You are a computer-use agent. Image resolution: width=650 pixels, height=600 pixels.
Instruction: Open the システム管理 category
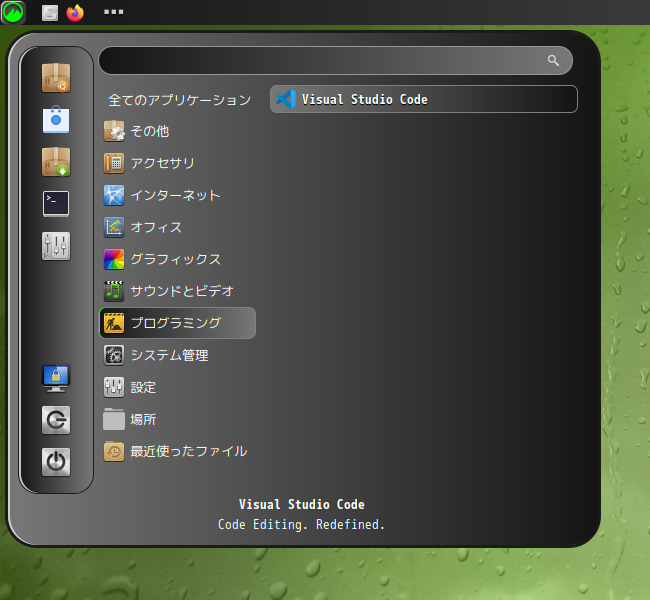(x=177, y=355)
